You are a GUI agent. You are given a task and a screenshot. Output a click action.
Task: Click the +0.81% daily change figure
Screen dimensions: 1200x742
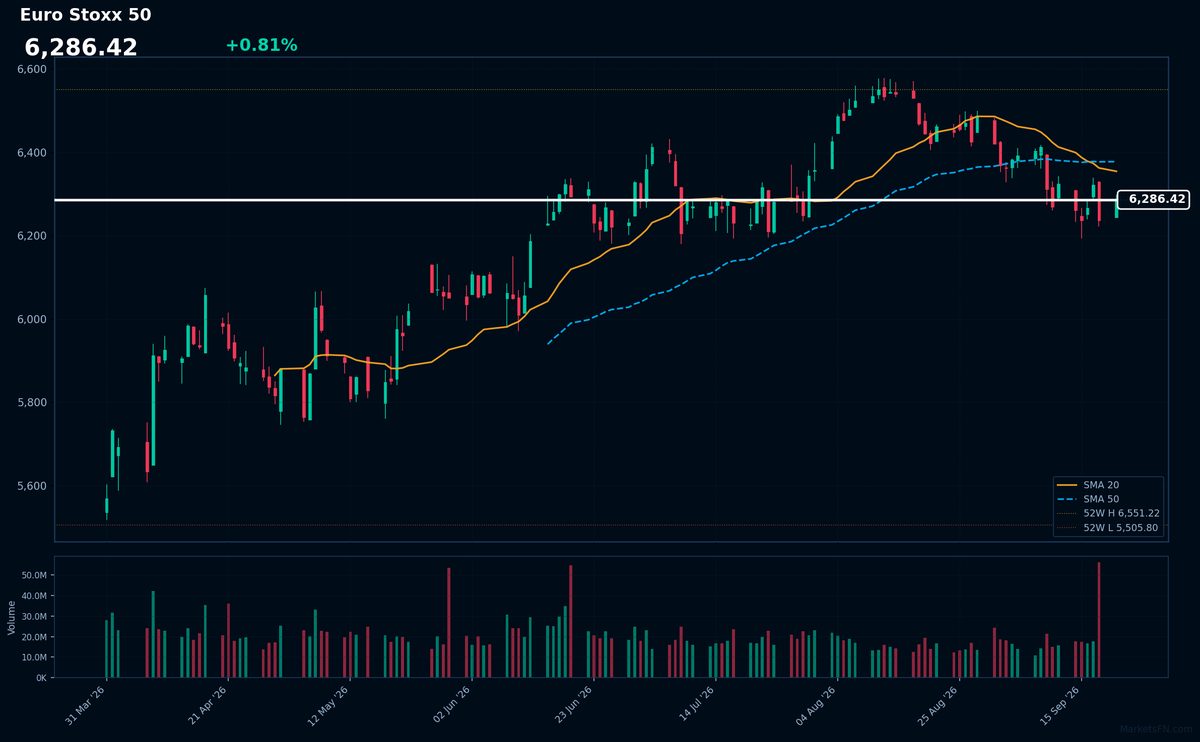261,45
